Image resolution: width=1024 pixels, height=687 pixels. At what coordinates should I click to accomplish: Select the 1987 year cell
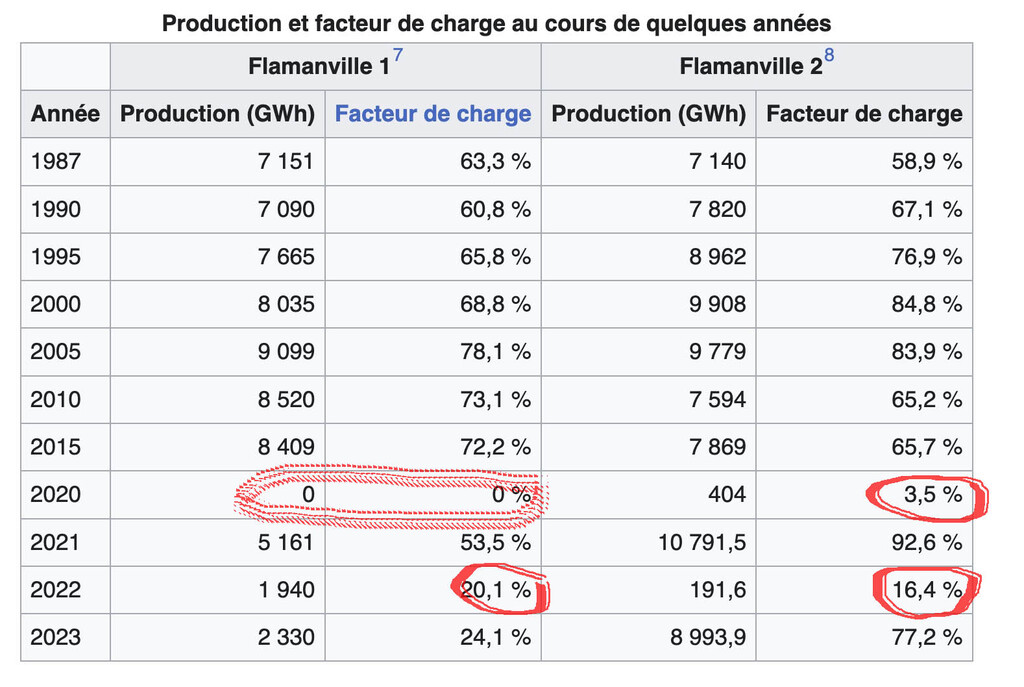(x=65, y=161)
